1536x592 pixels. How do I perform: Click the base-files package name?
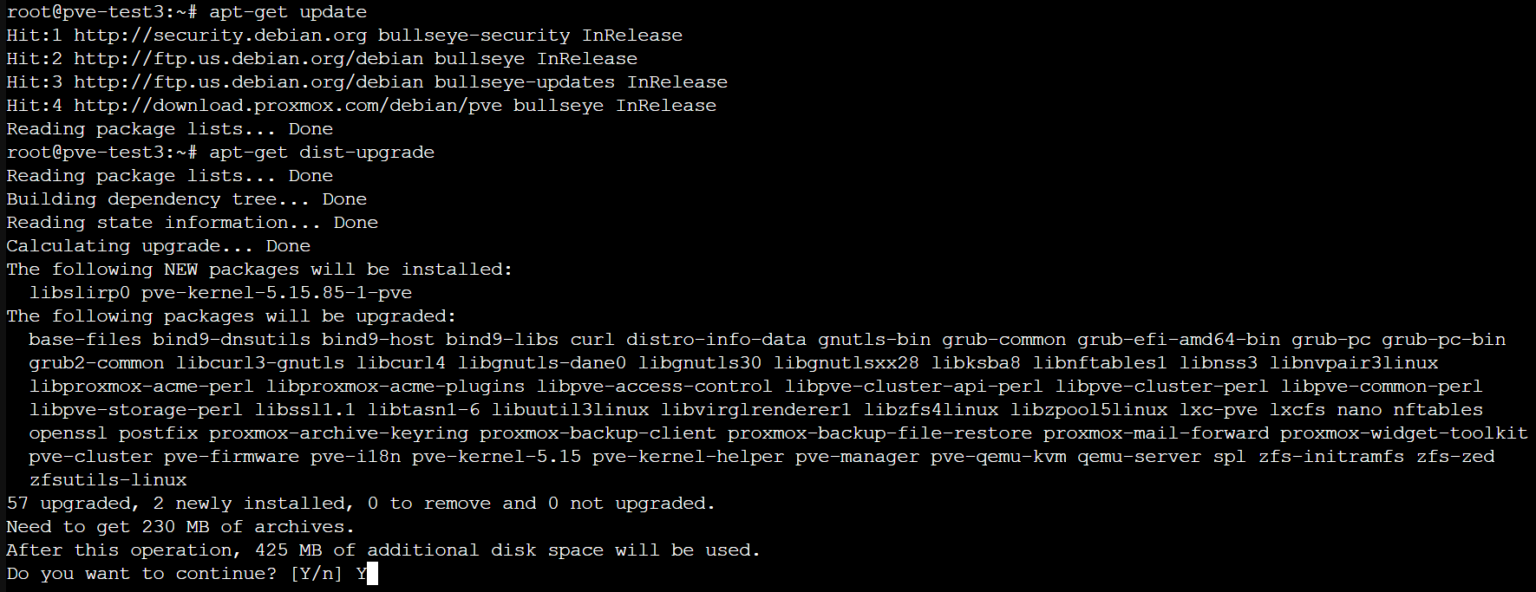pos(84,340)
